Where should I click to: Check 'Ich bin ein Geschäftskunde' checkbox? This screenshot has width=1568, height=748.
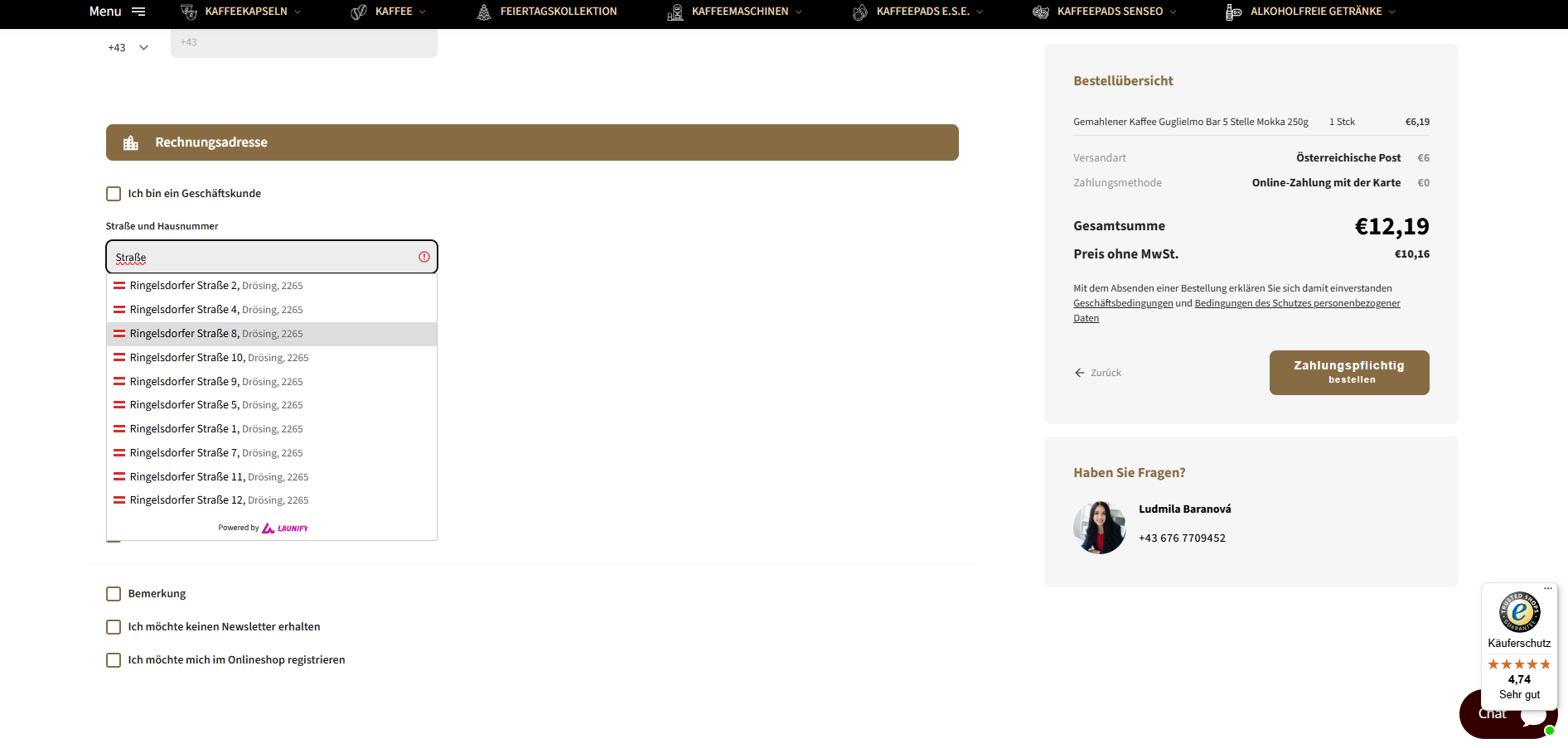(x=114, y=194)
